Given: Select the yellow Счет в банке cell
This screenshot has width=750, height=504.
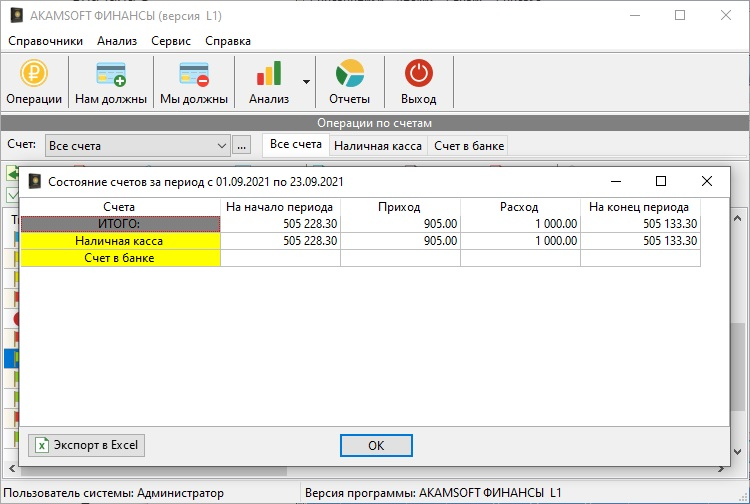Looking at the screenshot, I should (120, 258).
